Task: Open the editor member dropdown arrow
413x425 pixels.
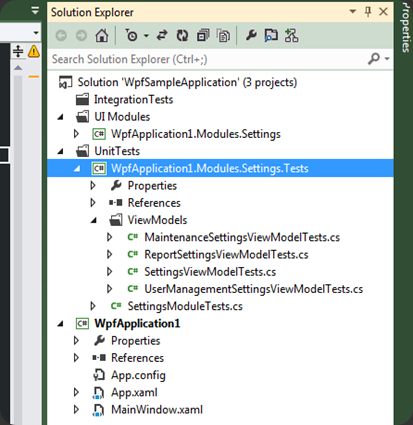Action: [x=36, y=33]
